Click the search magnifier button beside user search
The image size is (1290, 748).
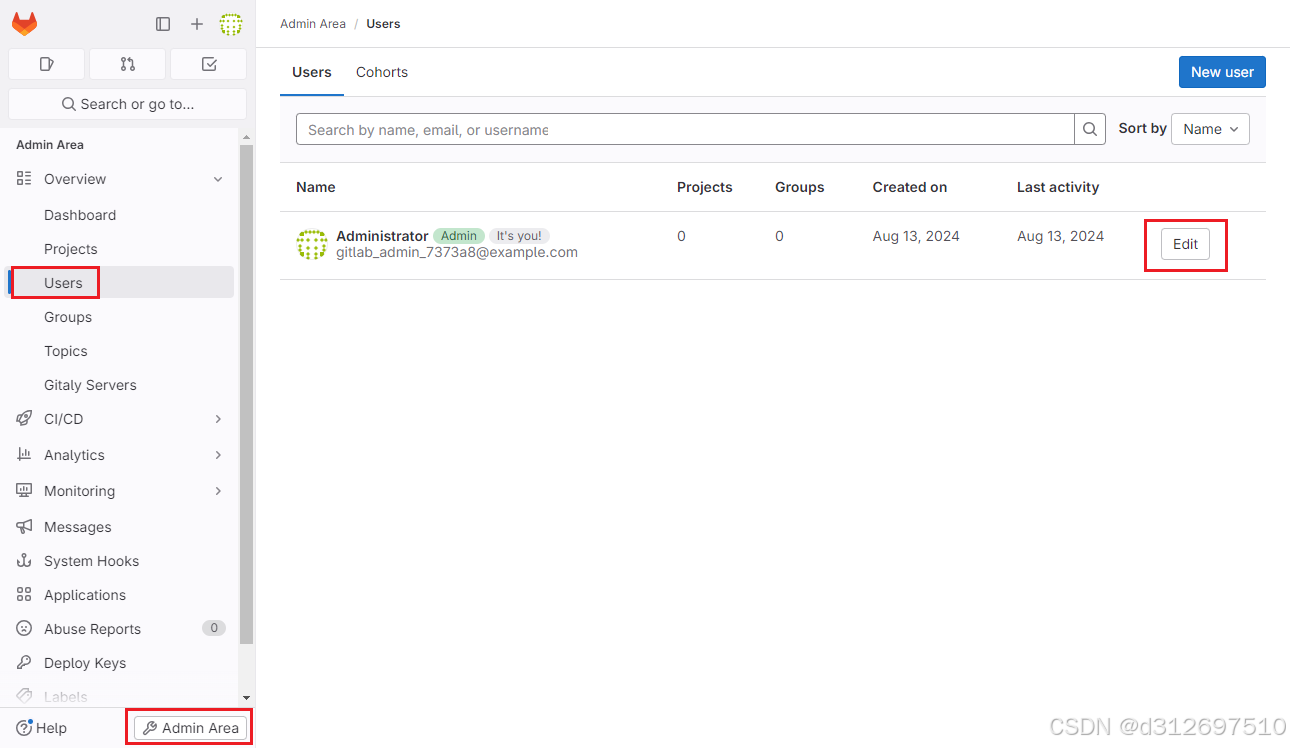point(1090,129)
